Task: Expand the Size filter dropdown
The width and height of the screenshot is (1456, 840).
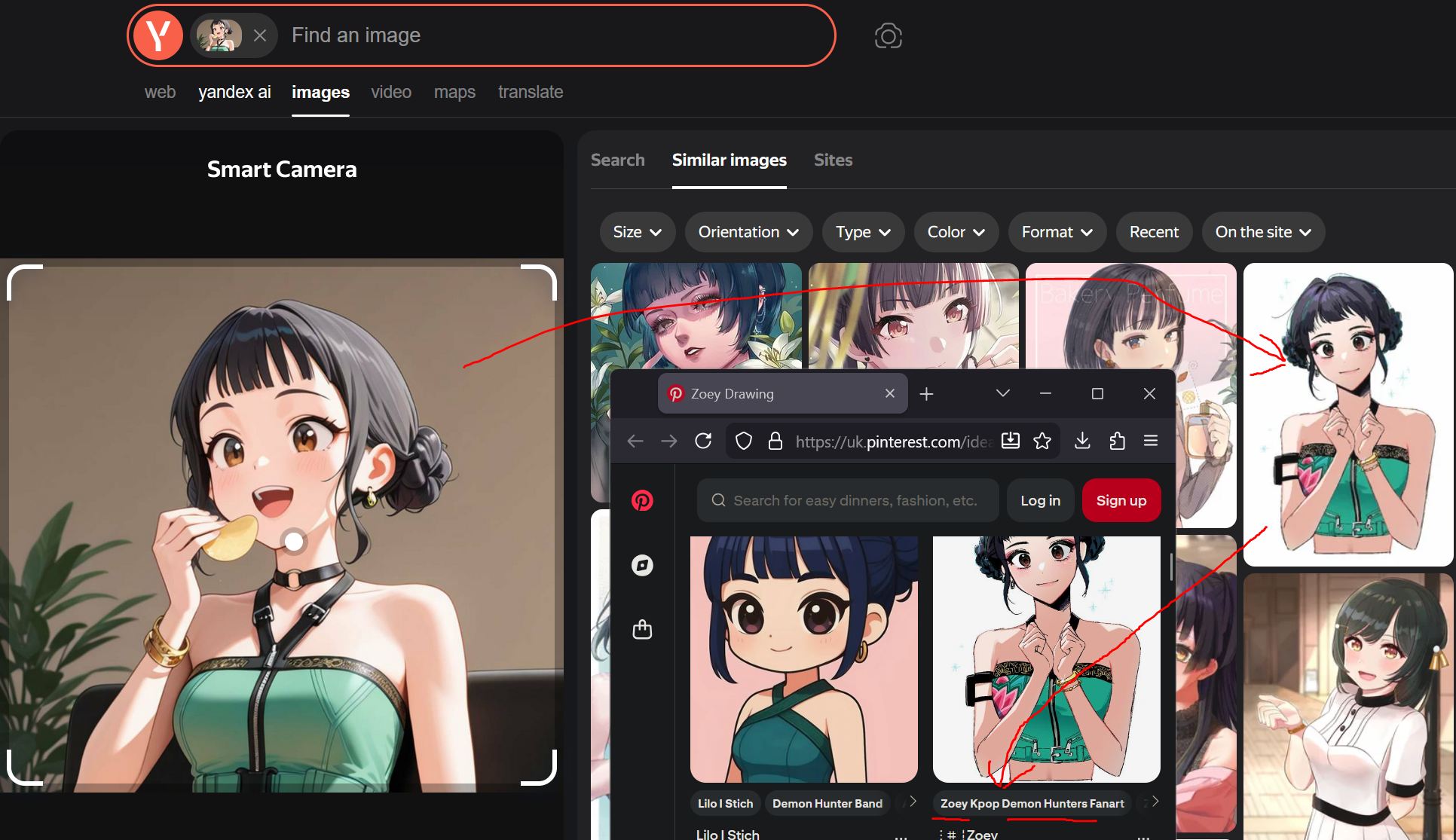Action: 637,232
